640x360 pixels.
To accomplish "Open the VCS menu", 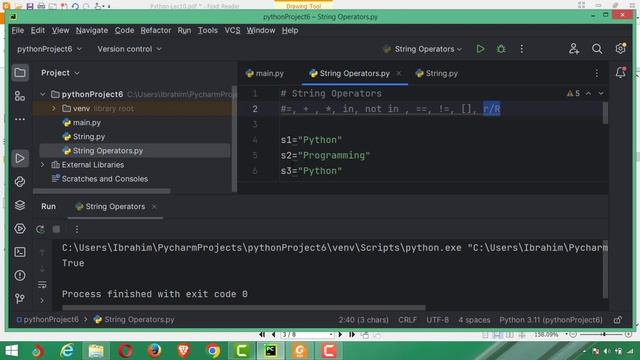I will pyautogui.click(x=232, y=31).
